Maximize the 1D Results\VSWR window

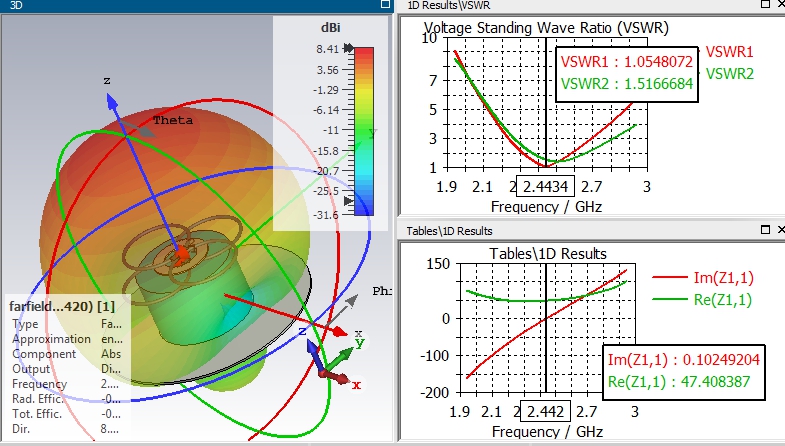(x=765, y=4)
